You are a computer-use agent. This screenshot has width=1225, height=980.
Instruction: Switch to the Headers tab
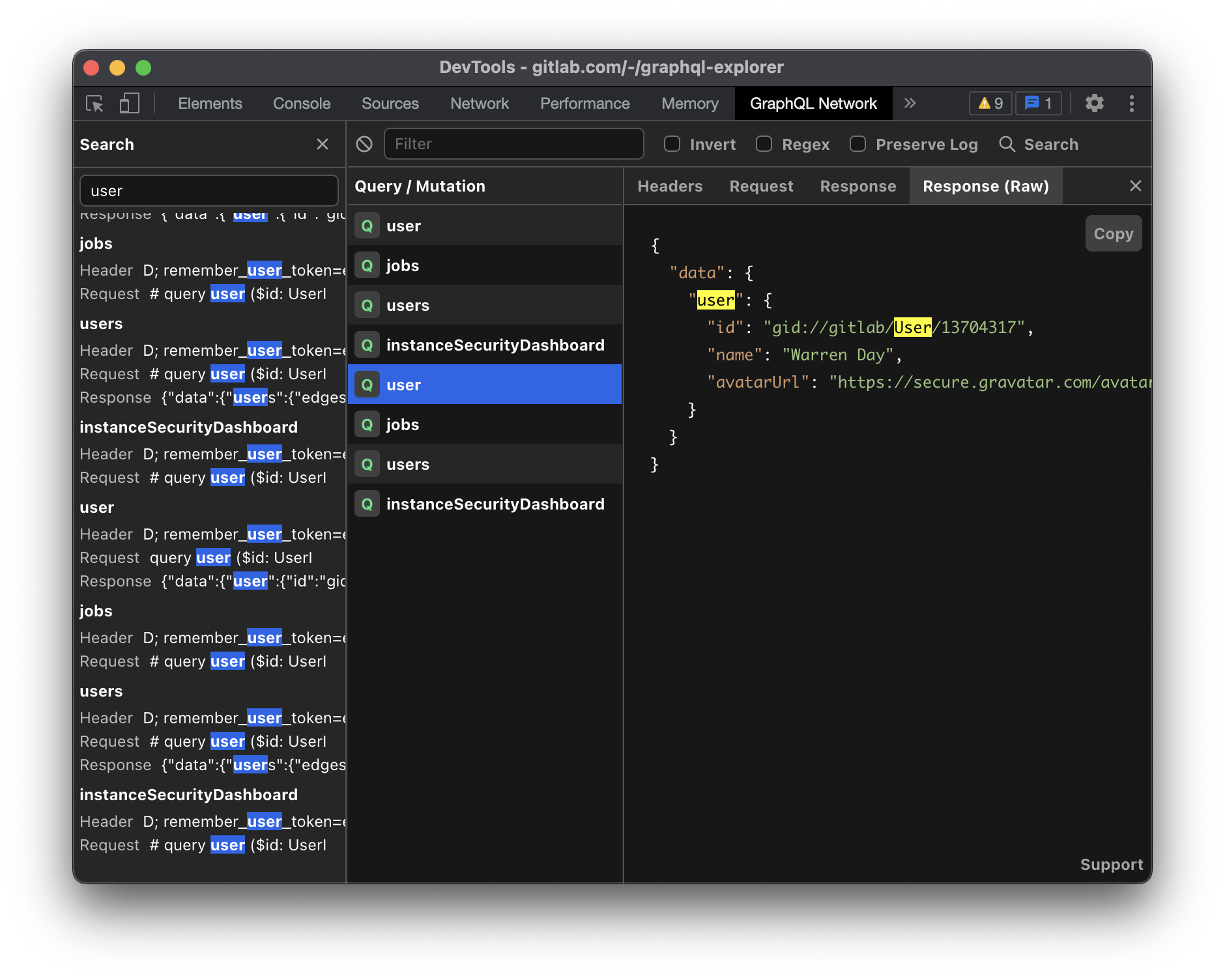click(x=670, y=186)
